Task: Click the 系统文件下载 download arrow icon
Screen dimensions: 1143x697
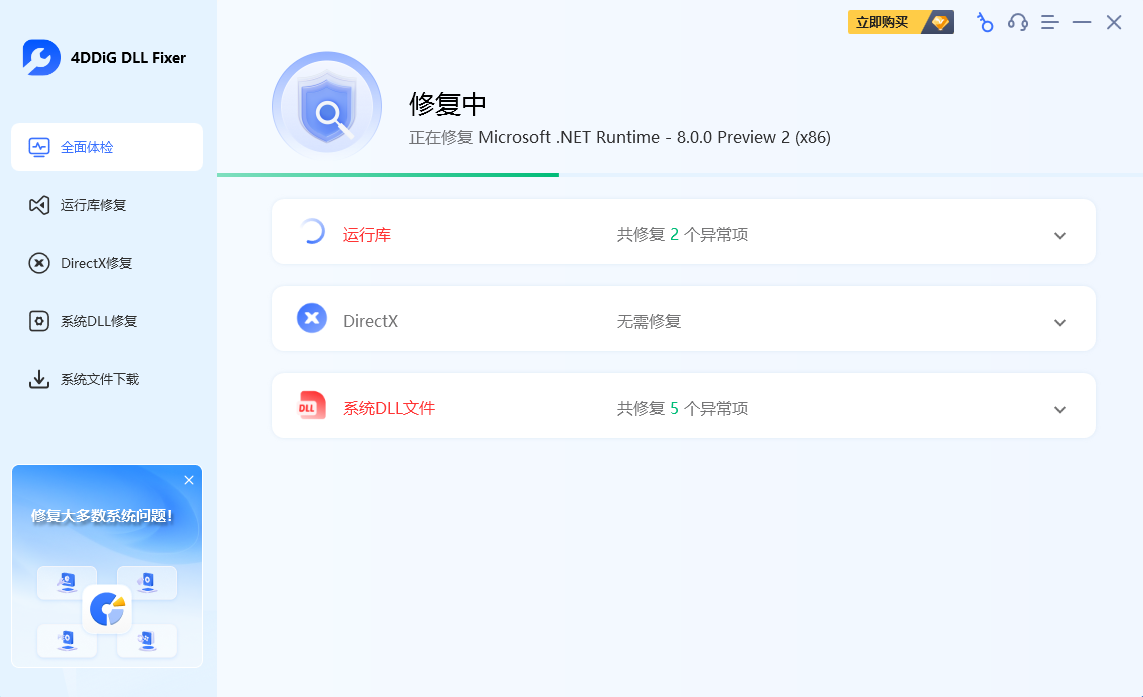Action: 39,379
